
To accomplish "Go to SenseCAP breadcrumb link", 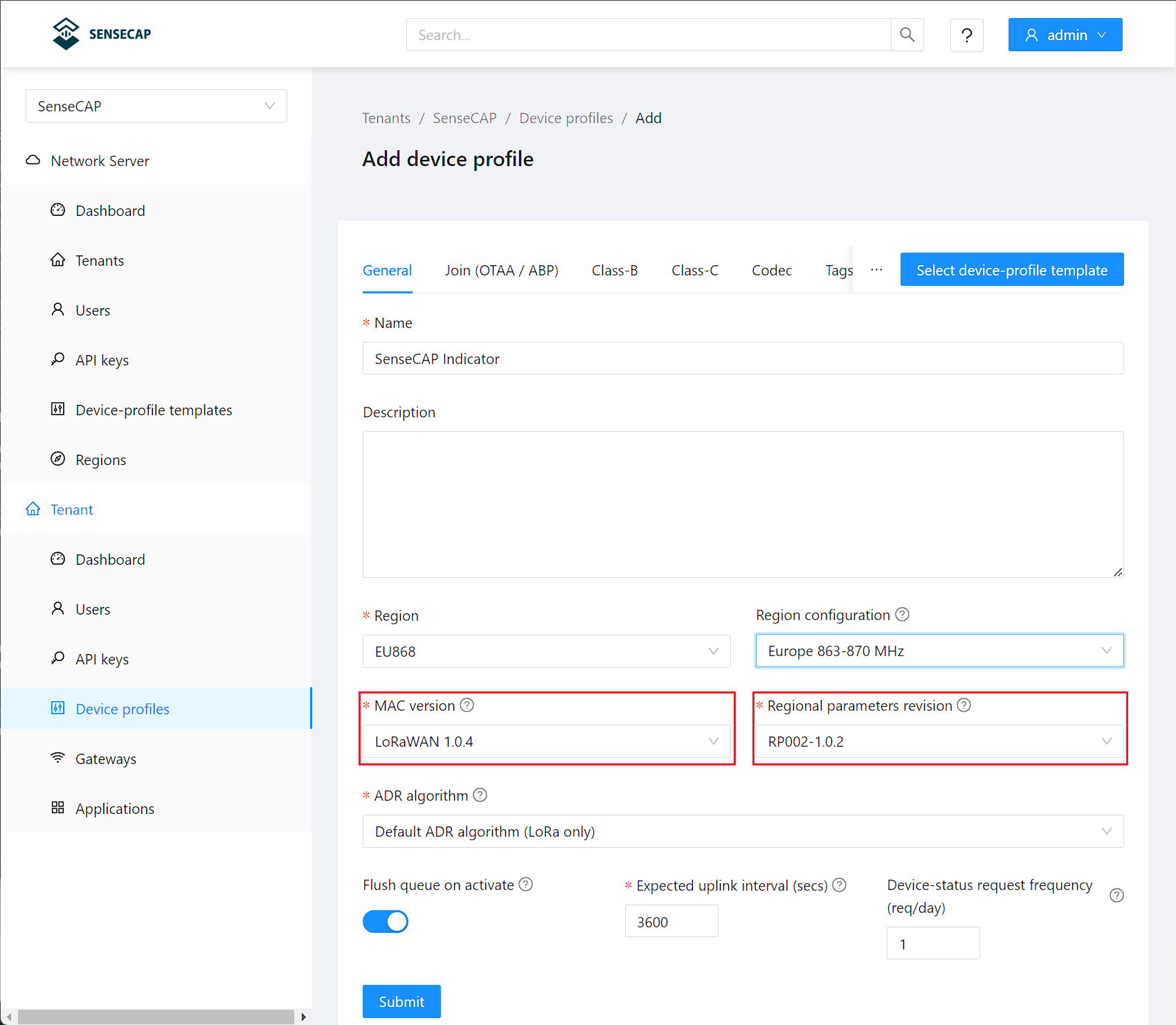I will point(464,118).
